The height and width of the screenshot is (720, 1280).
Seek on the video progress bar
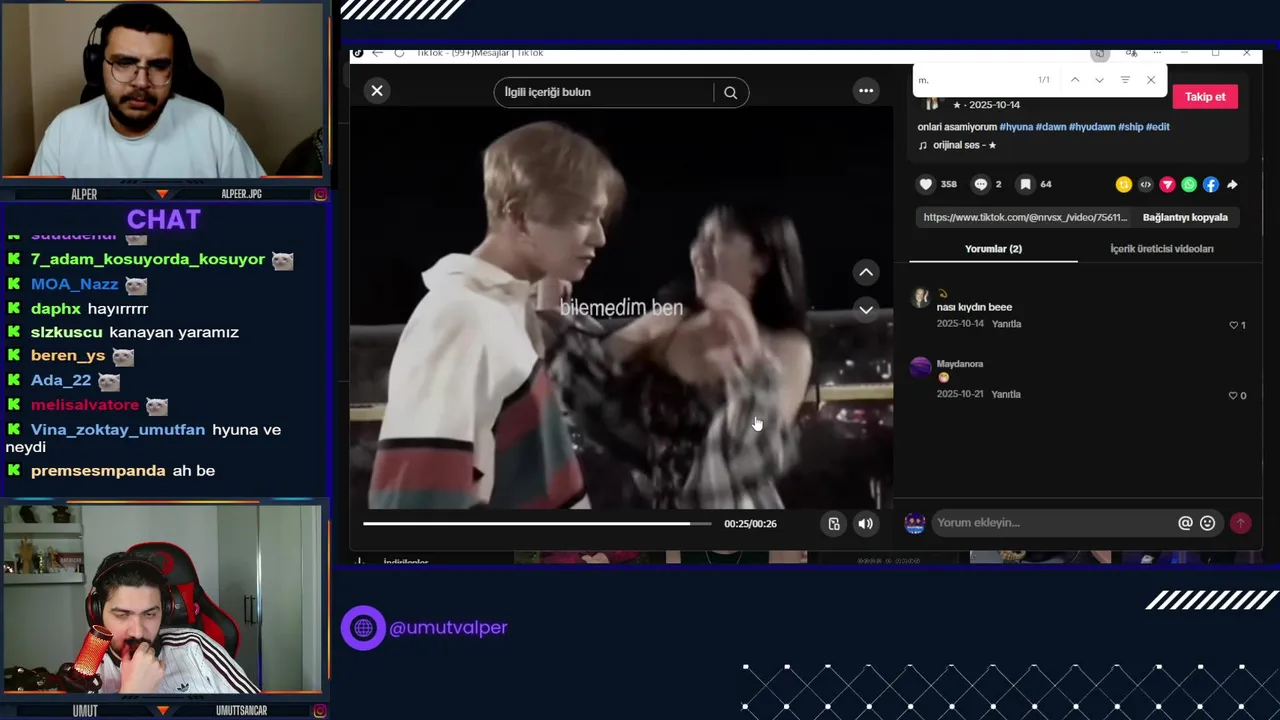tap(537, 523)
